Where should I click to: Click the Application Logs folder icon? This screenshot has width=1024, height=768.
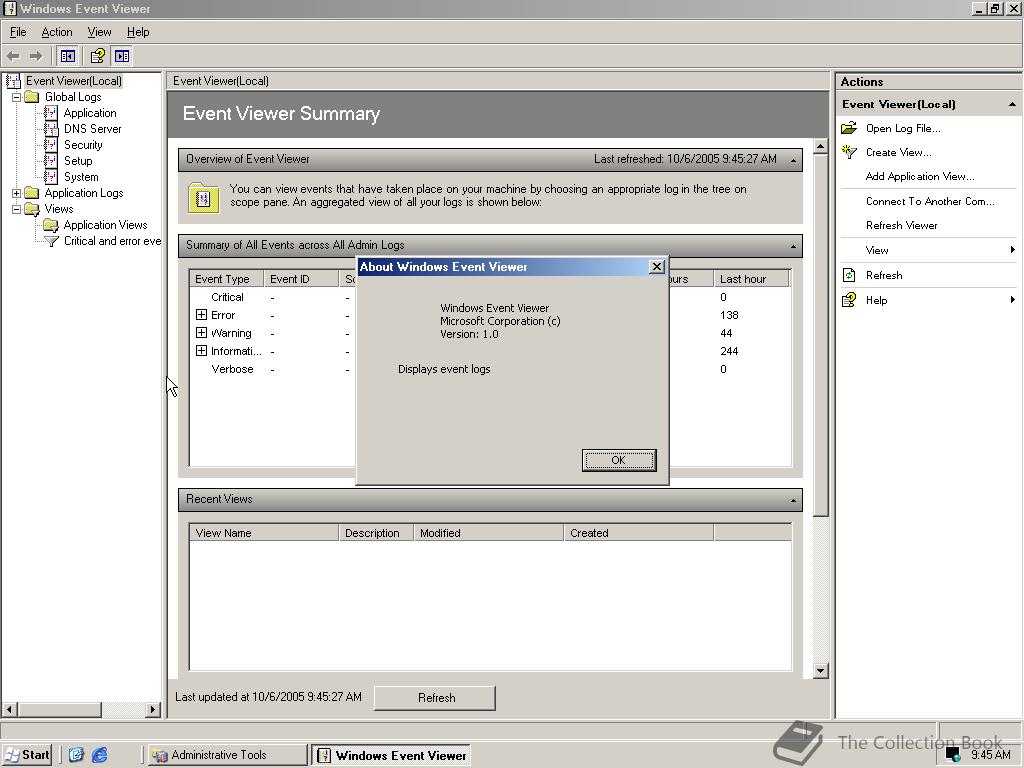[32, 193]
